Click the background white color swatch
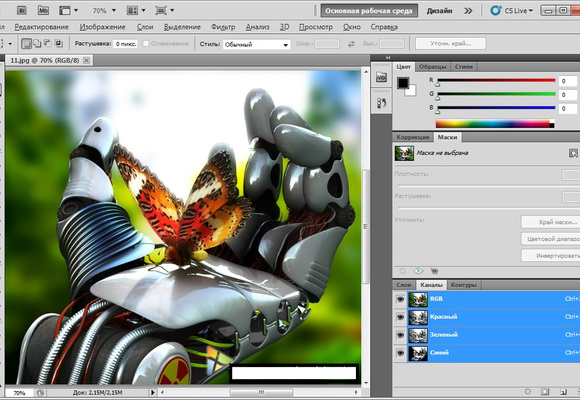The height and width of the screenshot is (400, 580). pos(412,91)
